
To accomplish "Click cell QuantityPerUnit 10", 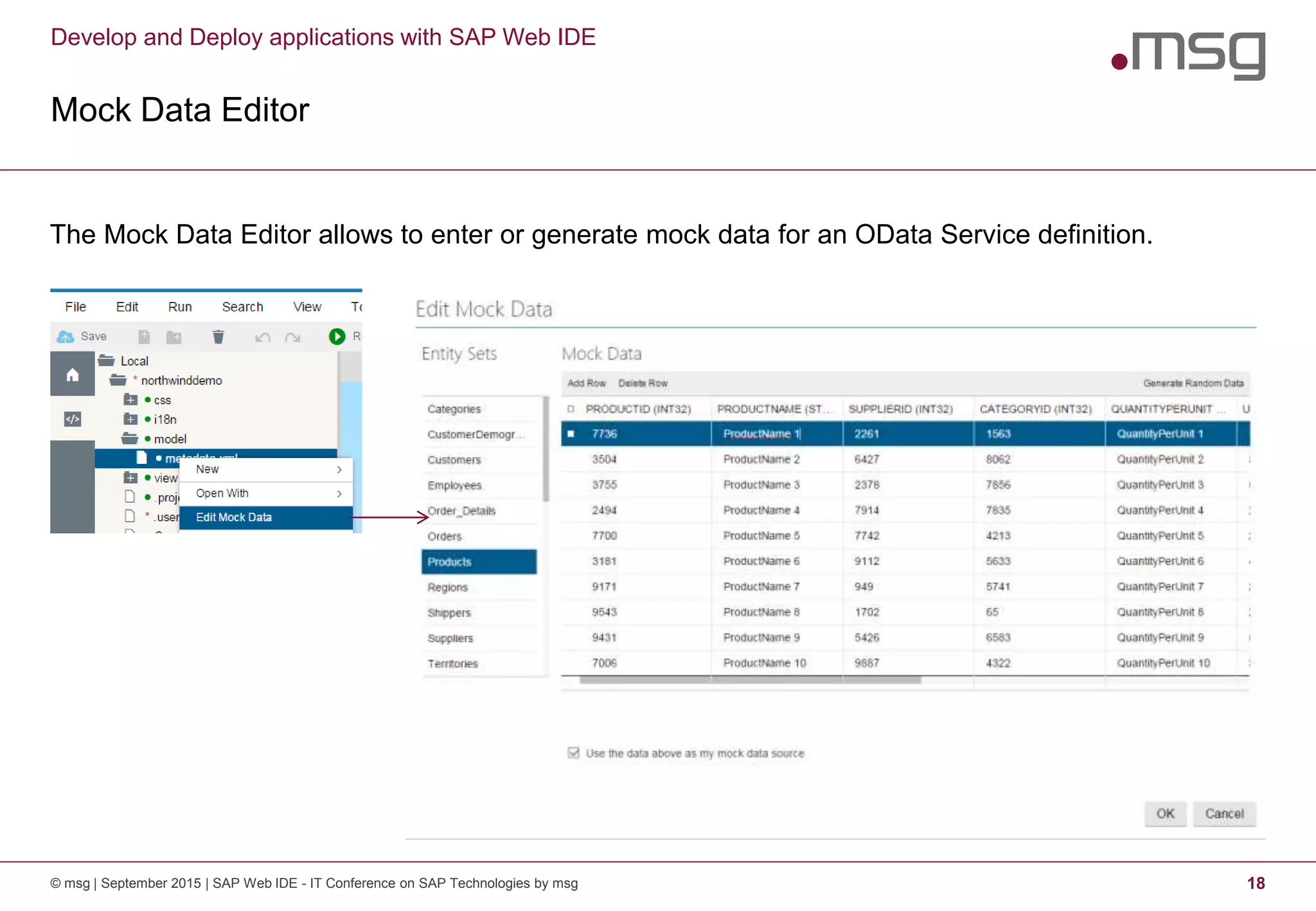I will click(1171, 663).
